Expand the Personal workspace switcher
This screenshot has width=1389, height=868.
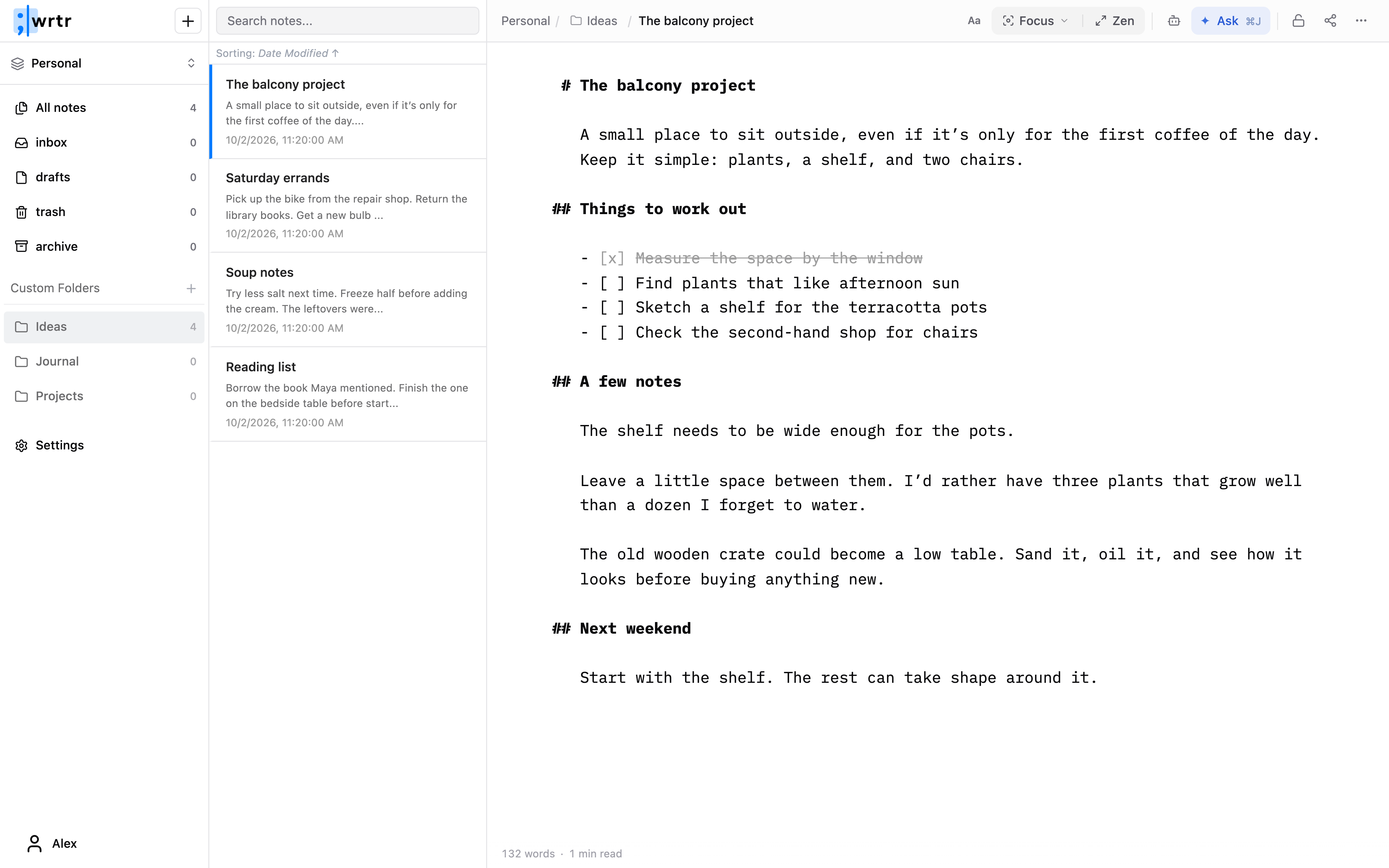[x=104, y=63]
